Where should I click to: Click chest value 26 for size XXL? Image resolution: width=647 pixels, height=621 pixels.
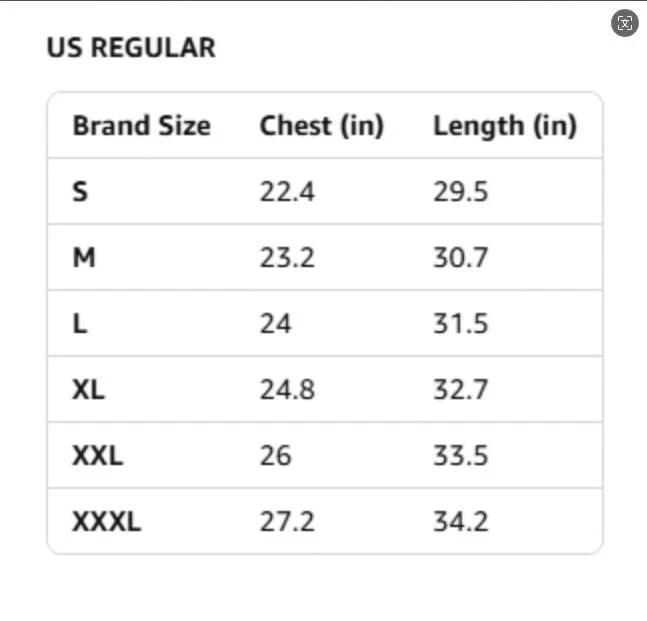(x=276, y=456)
